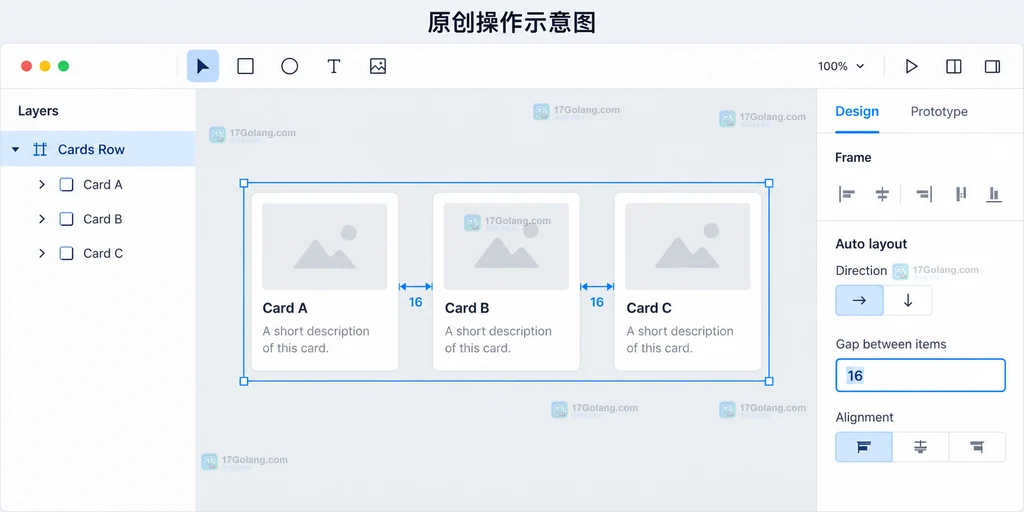Click the gap handle between Card A and Card B

pyautogui.click(x=415, y=287)
